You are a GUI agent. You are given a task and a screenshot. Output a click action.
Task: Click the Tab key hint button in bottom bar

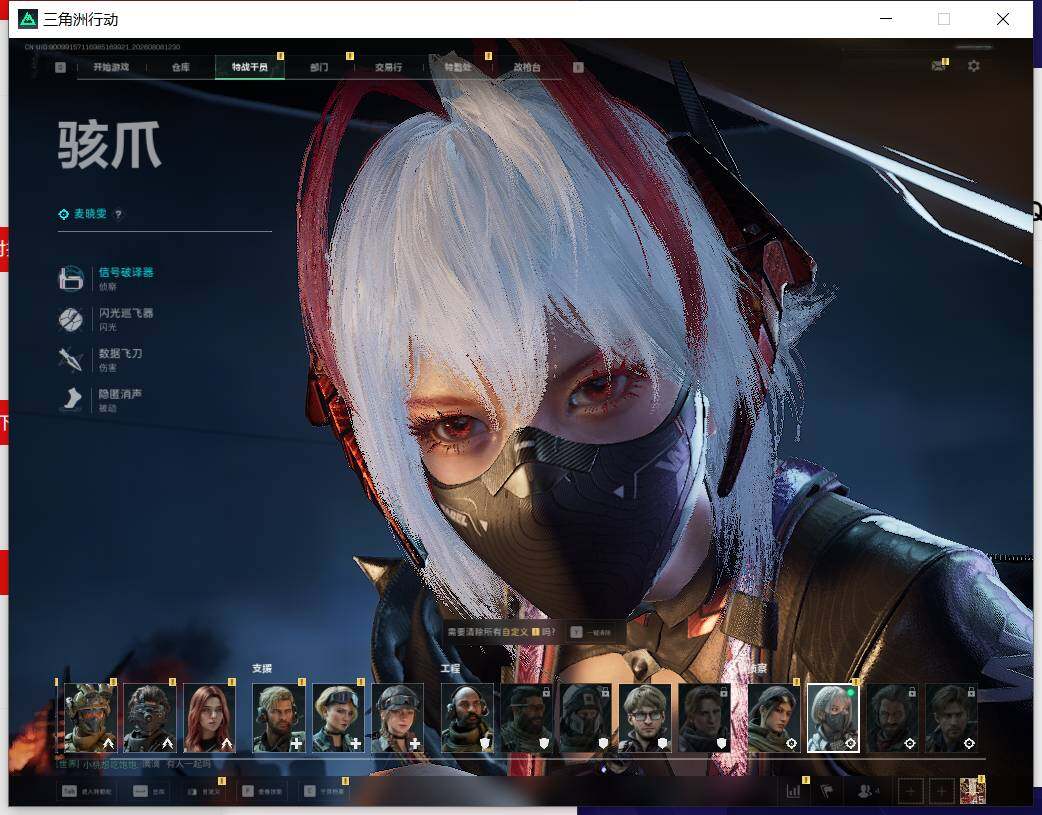[87, 791]
